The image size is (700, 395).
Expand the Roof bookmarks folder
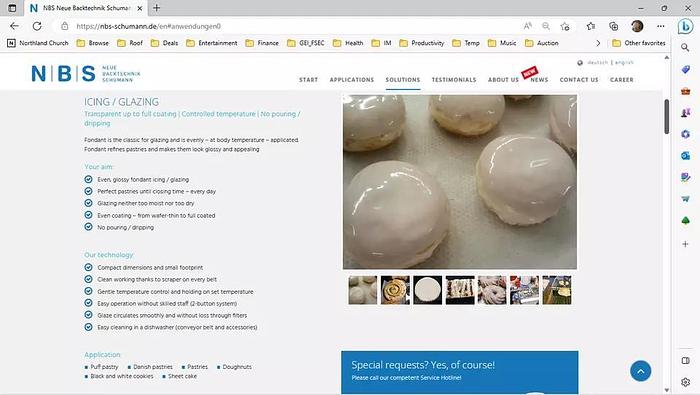click(130, 43)
